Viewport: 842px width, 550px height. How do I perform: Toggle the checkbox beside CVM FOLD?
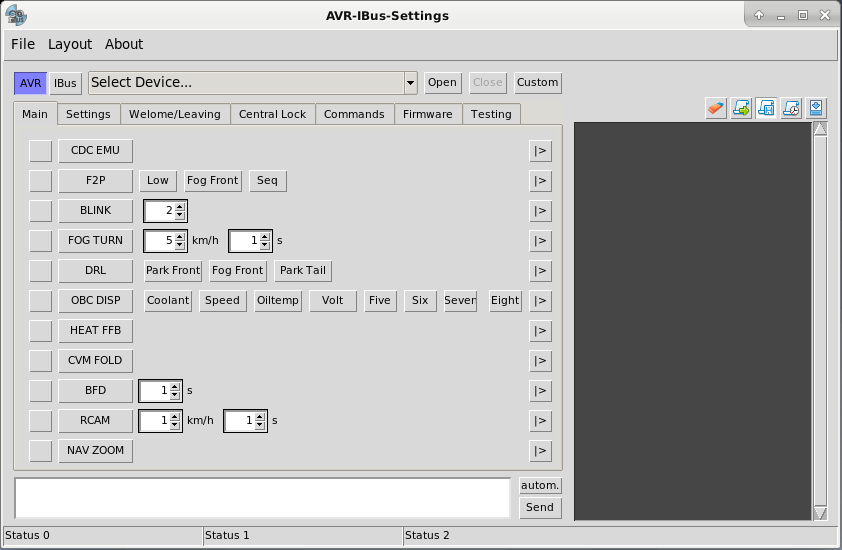(40, 361)
